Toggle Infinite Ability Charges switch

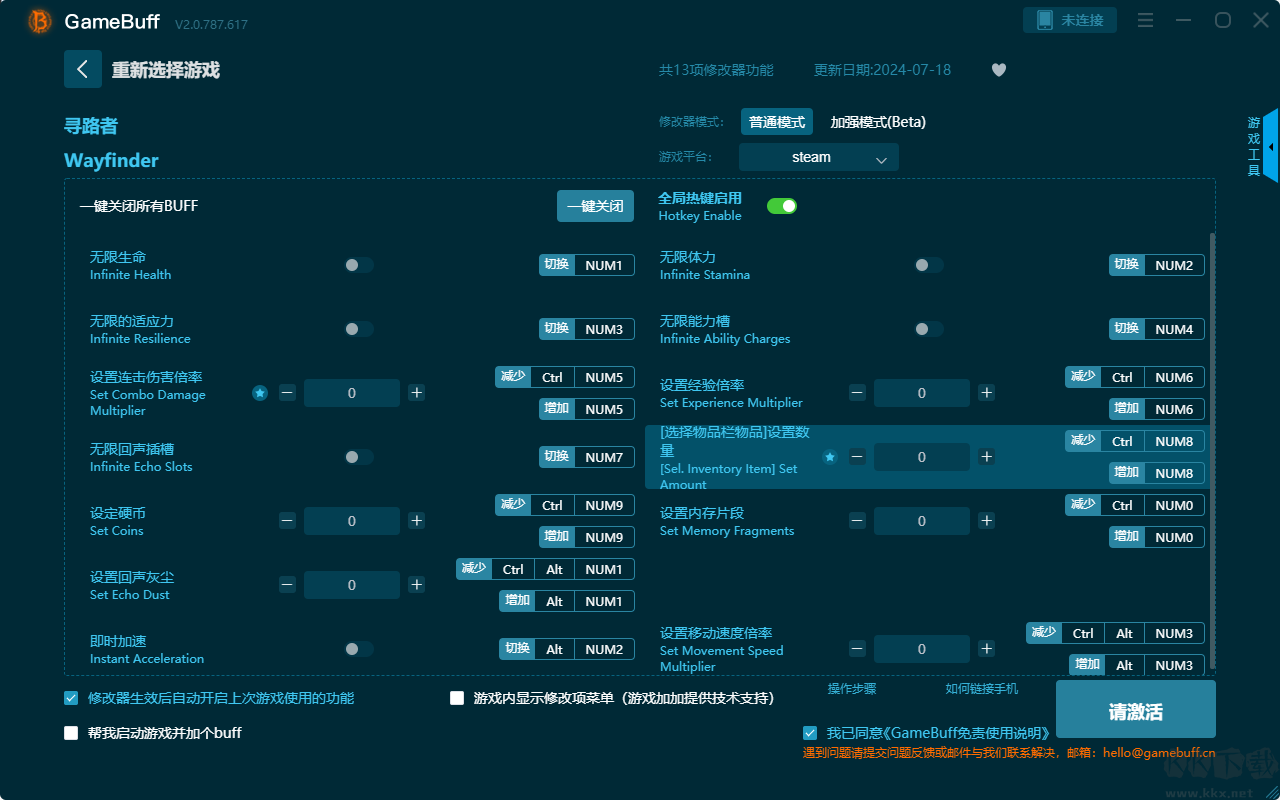coord(929,329)
